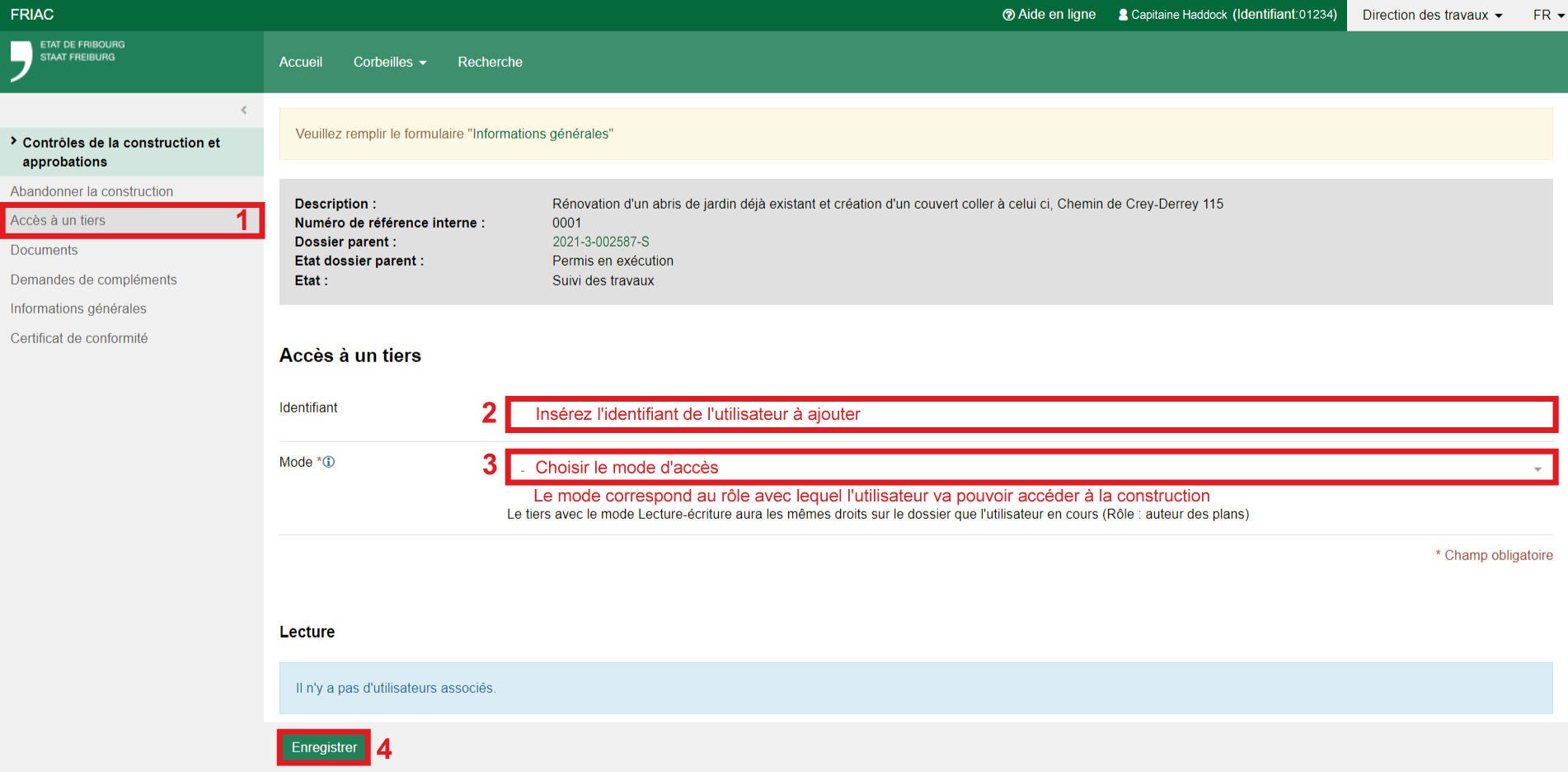Click into the Identifiant input field

point(1030,414)
